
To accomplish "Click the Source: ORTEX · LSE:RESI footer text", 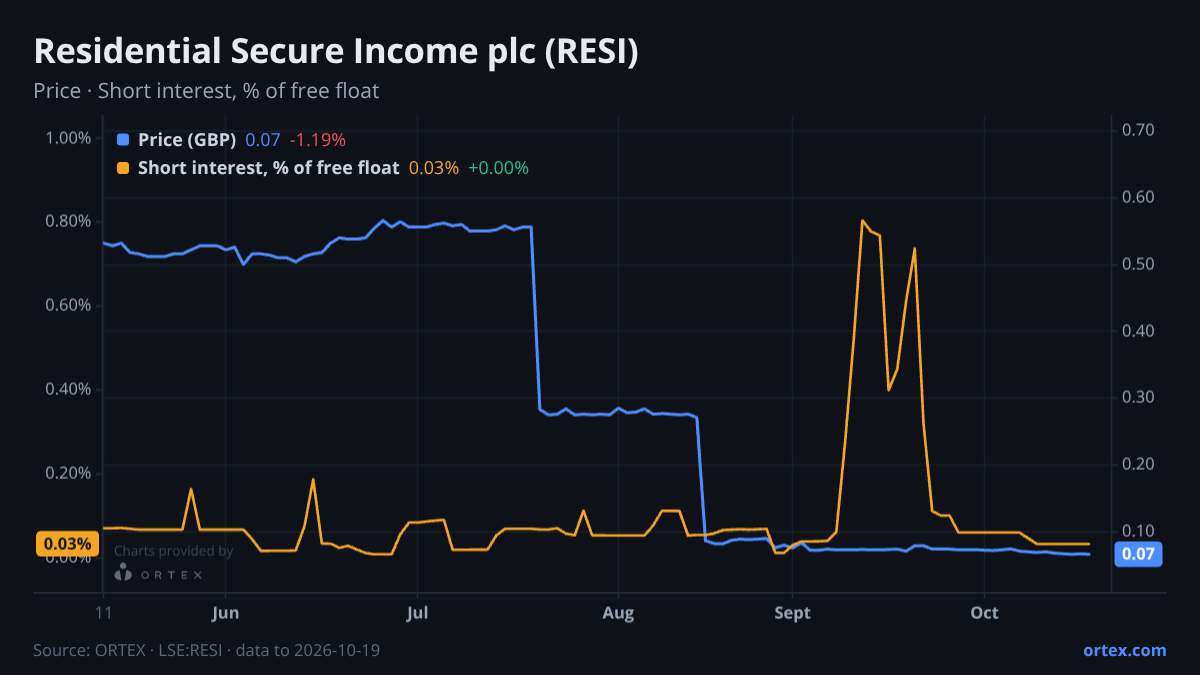I will click(x=206, y=650).
